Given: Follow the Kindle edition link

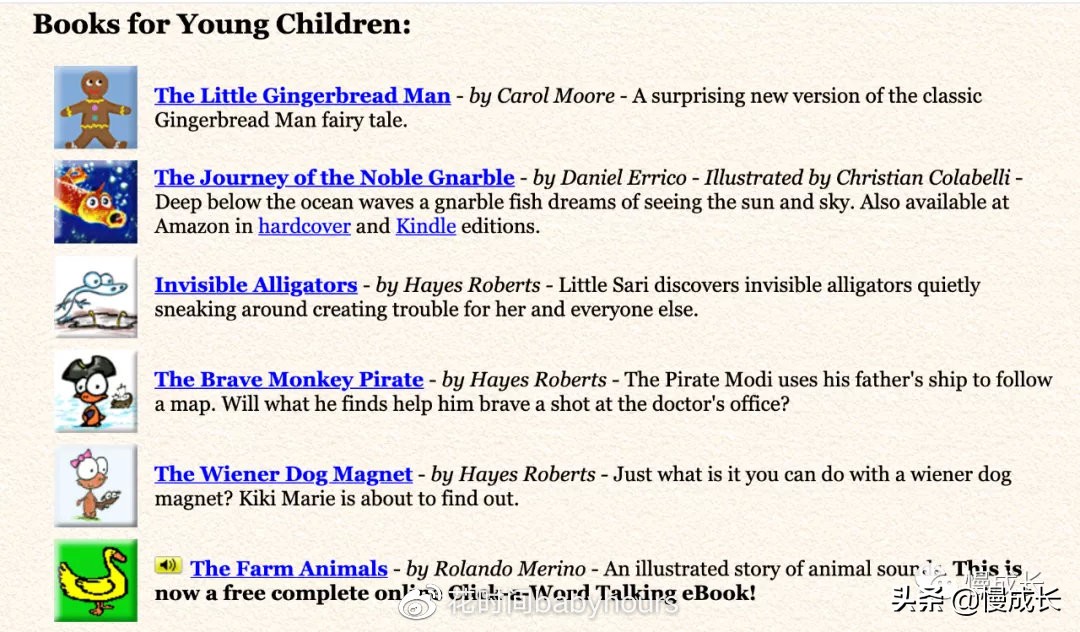Looking at the screenshot, I should click(x=426, y=226).
